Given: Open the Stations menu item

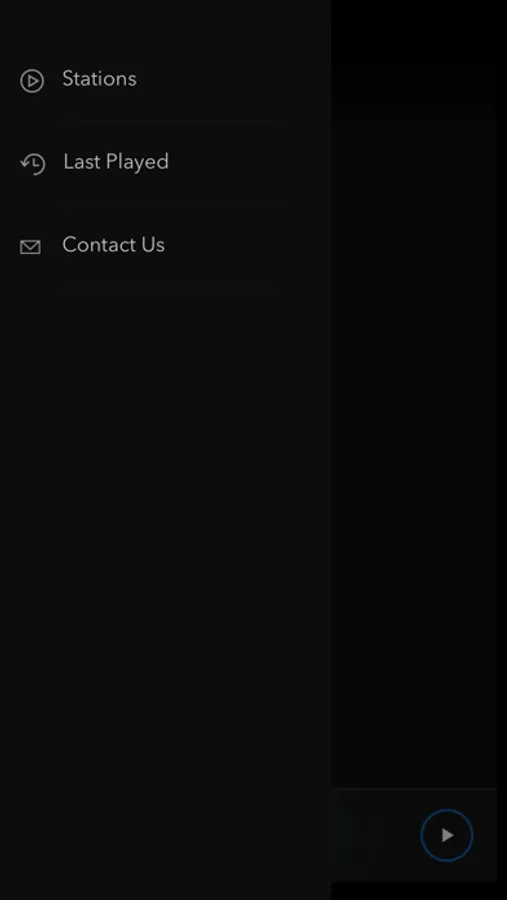Looking at the screenshot, I should 165,80.
